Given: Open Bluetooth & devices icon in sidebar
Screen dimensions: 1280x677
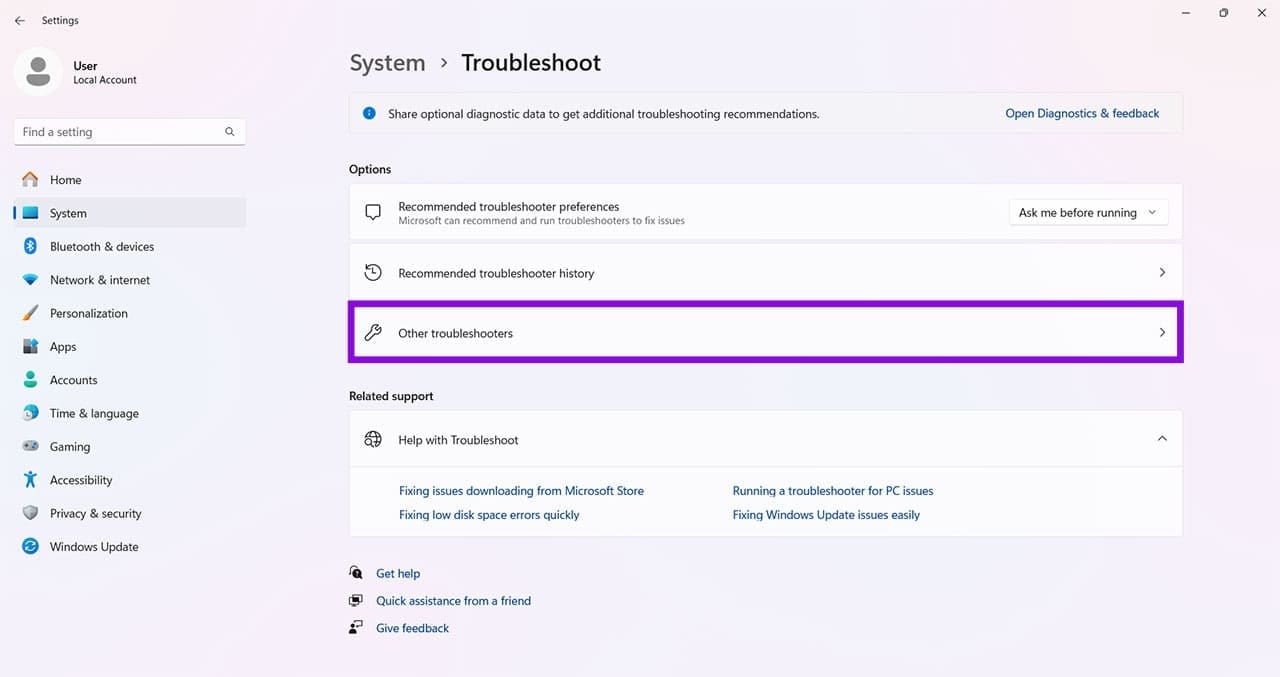Looking at the screenshot, I should [30, 247].
